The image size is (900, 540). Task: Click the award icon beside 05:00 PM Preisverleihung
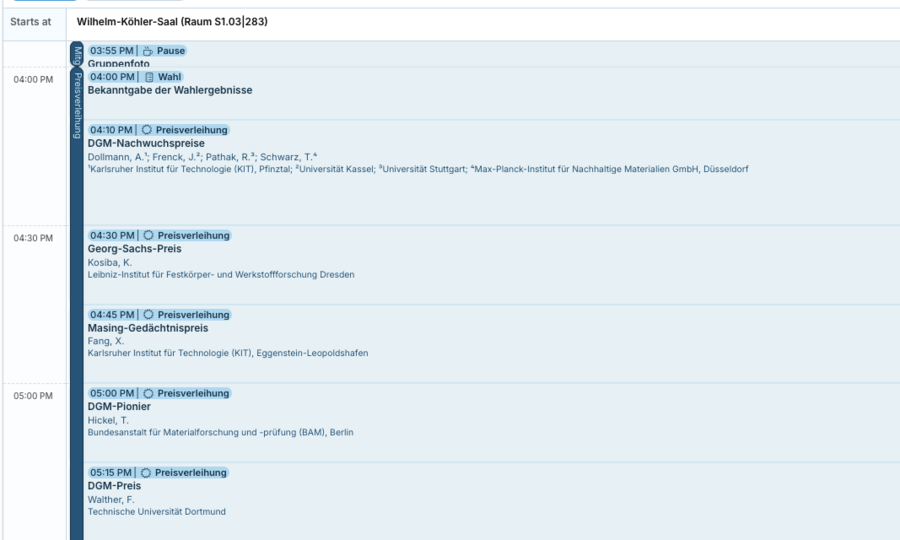149,393
